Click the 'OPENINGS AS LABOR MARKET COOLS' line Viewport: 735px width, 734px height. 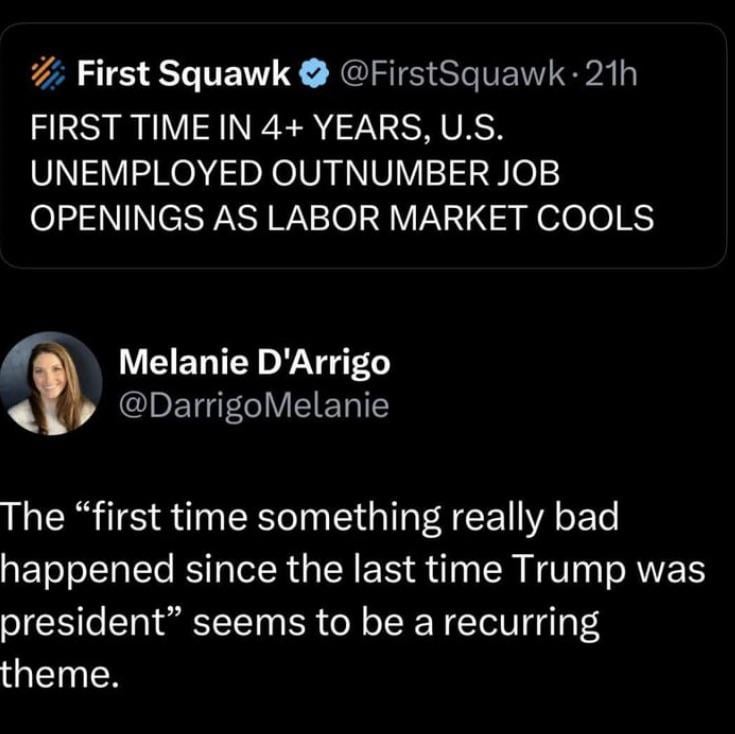(342, 217)
